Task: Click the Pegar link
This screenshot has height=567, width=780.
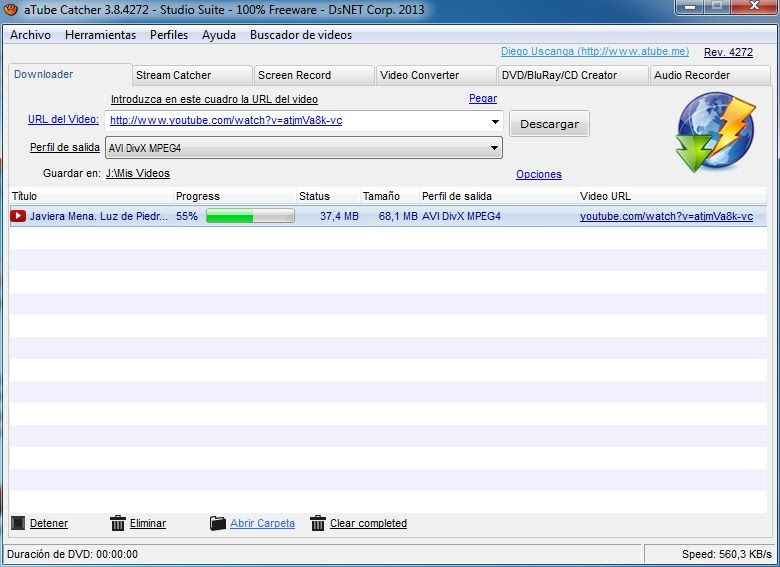Action: tap(483, 98)
